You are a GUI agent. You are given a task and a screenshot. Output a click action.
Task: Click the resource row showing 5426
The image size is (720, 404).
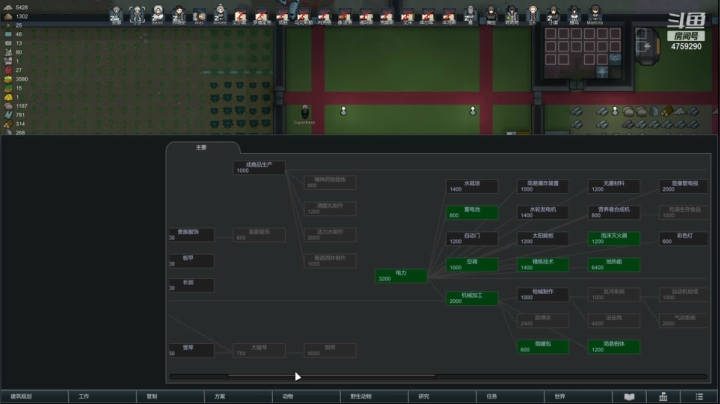tap(16, 7)
